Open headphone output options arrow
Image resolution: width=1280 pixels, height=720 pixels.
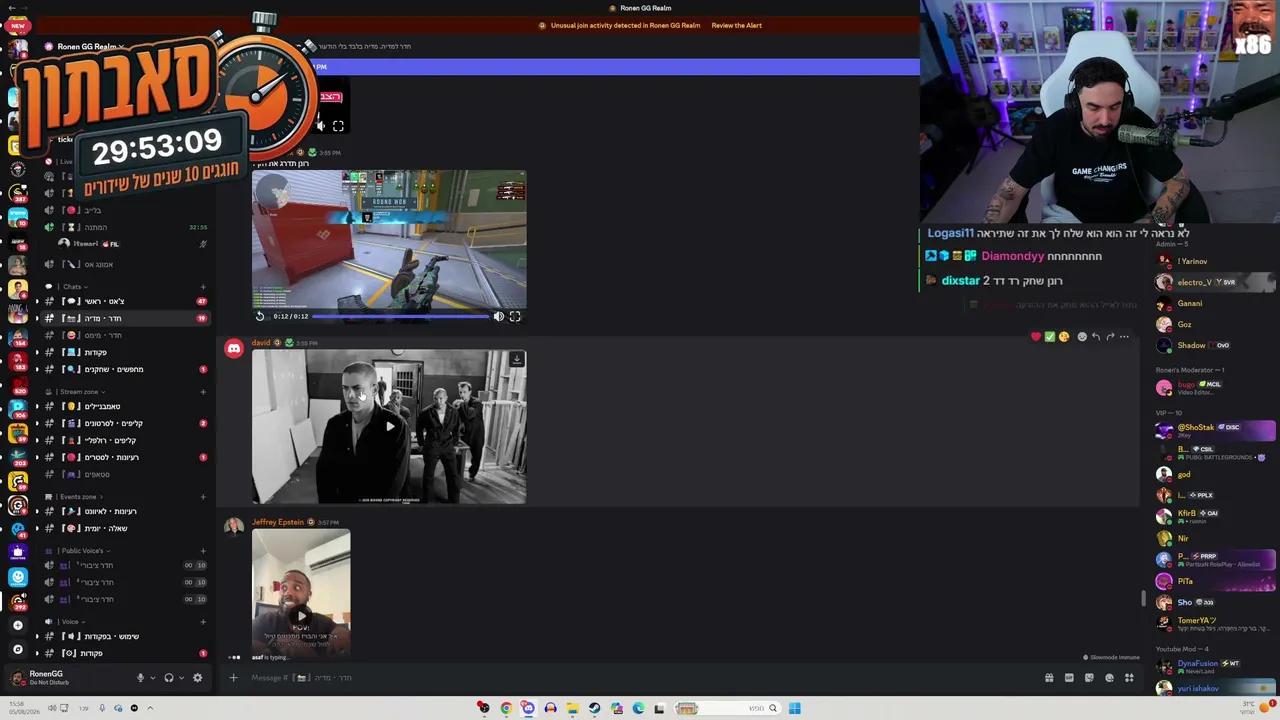181,678
